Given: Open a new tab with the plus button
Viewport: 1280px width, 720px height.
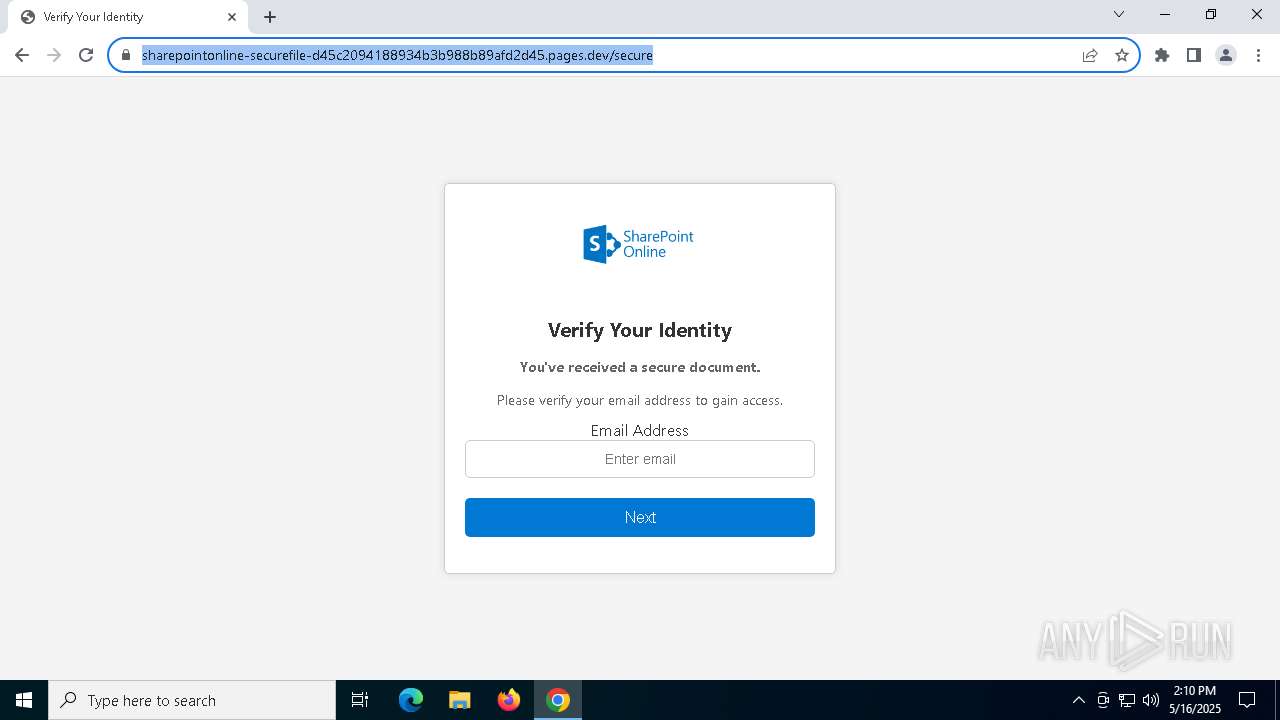Looking at the screenshot, I should click(270, 17).
